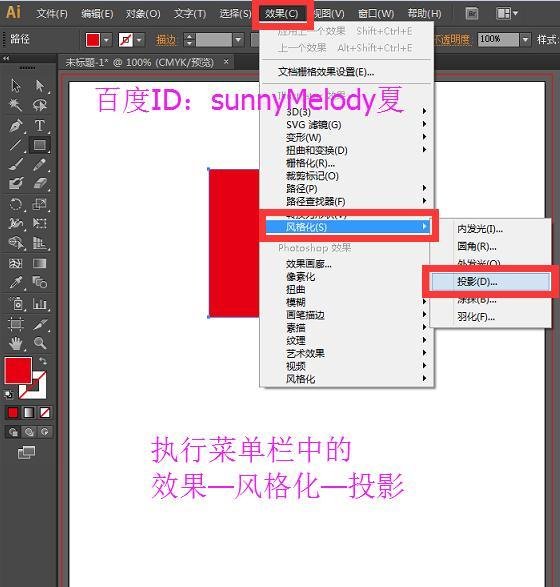Image resolution: width=560 pixels, height=587 pixels.
Task: Select the Pen tool
Action: (16, 125)
